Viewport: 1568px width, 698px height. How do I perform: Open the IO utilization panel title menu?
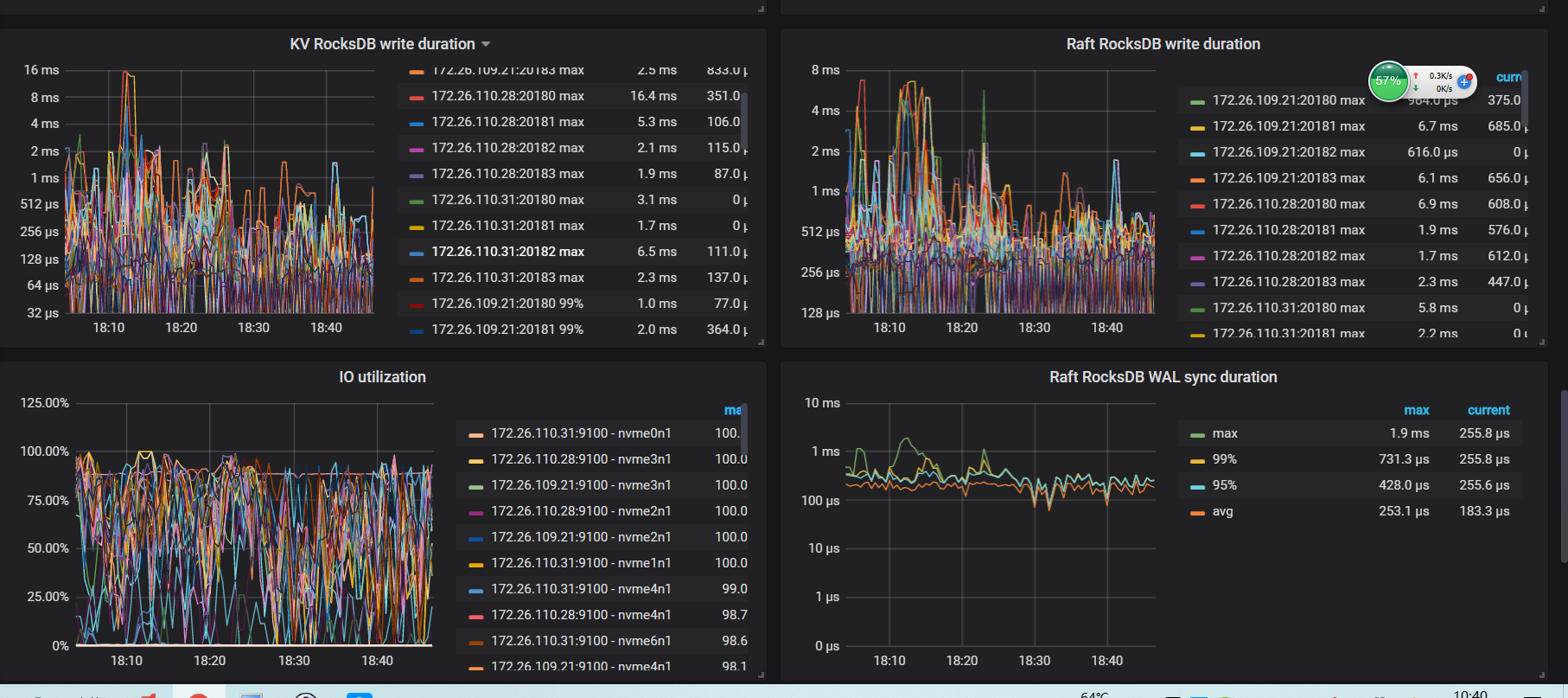382,377
